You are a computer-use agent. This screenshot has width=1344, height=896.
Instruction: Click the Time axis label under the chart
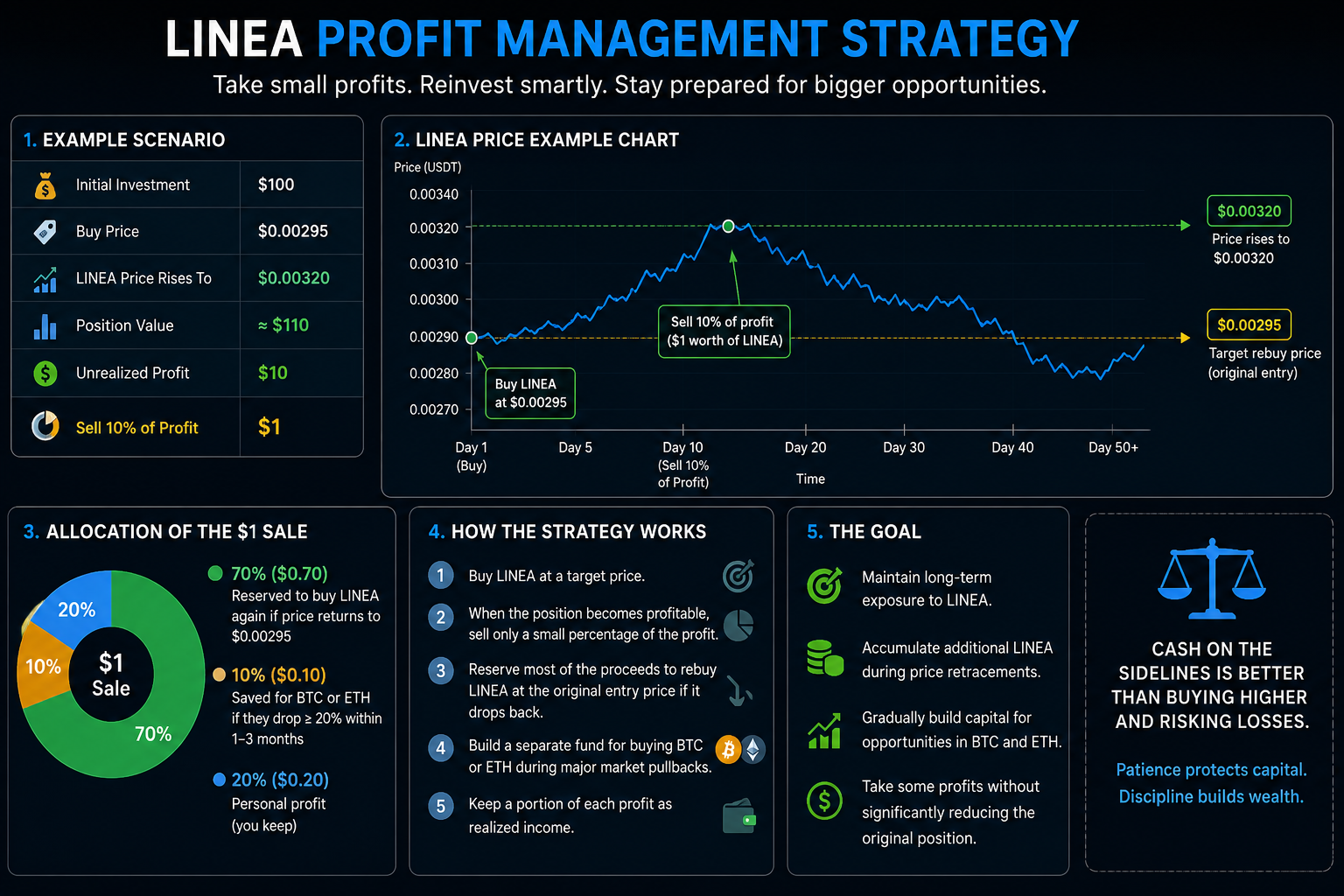810,479
